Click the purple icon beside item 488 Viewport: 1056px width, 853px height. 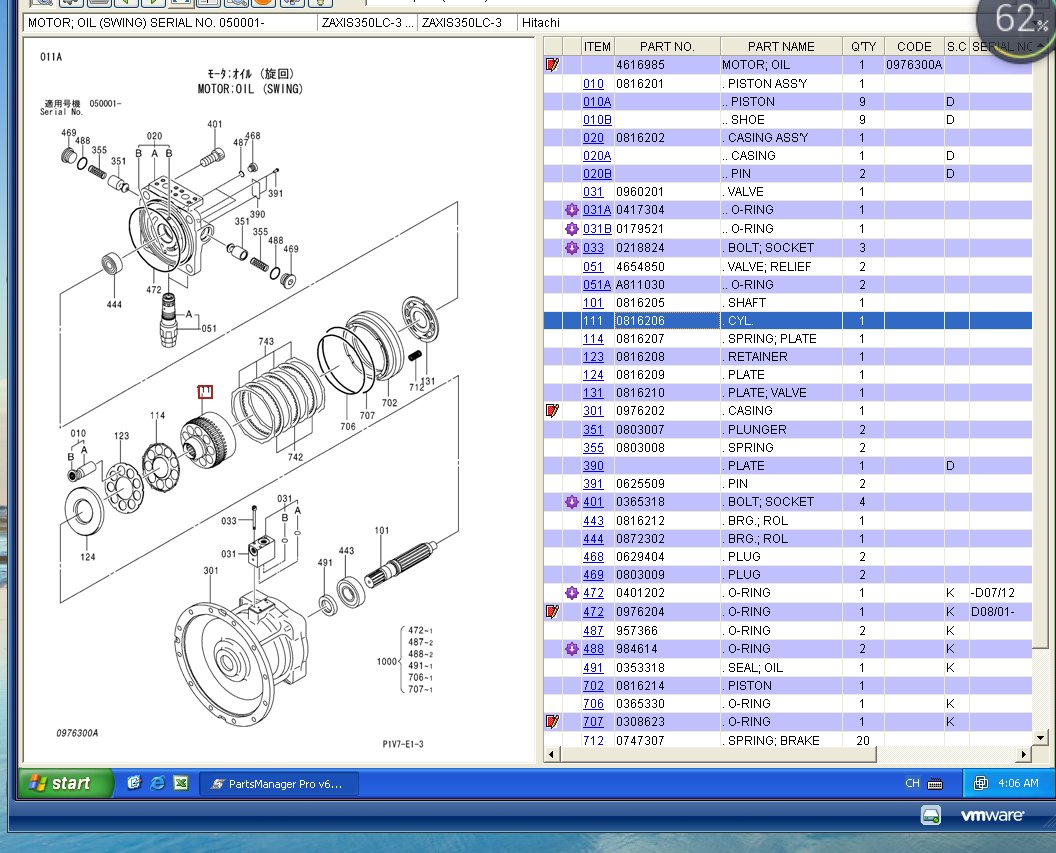click(571, 649)
